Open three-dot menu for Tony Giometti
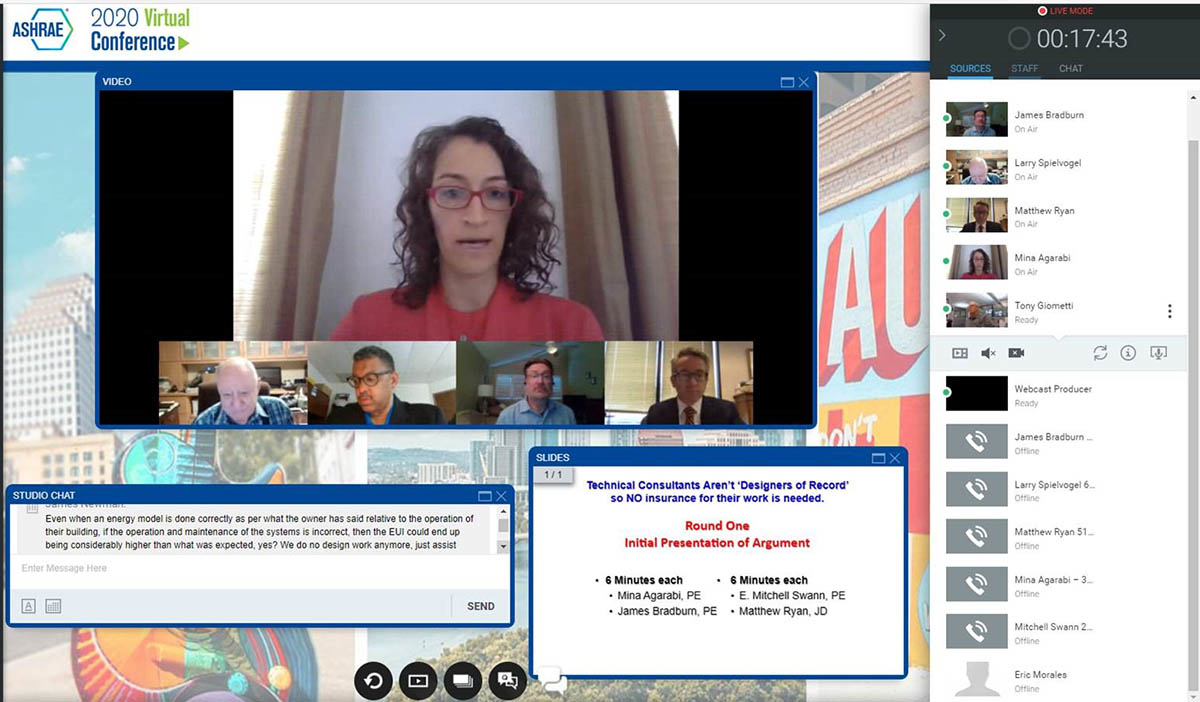 [1169, 312]
